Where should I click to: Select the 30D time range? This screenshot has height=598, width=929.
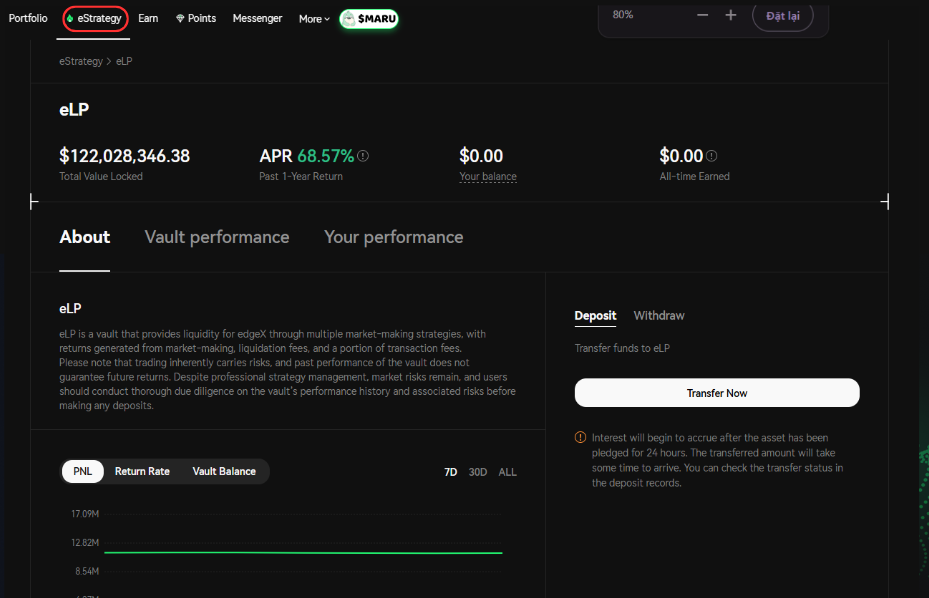478,472
